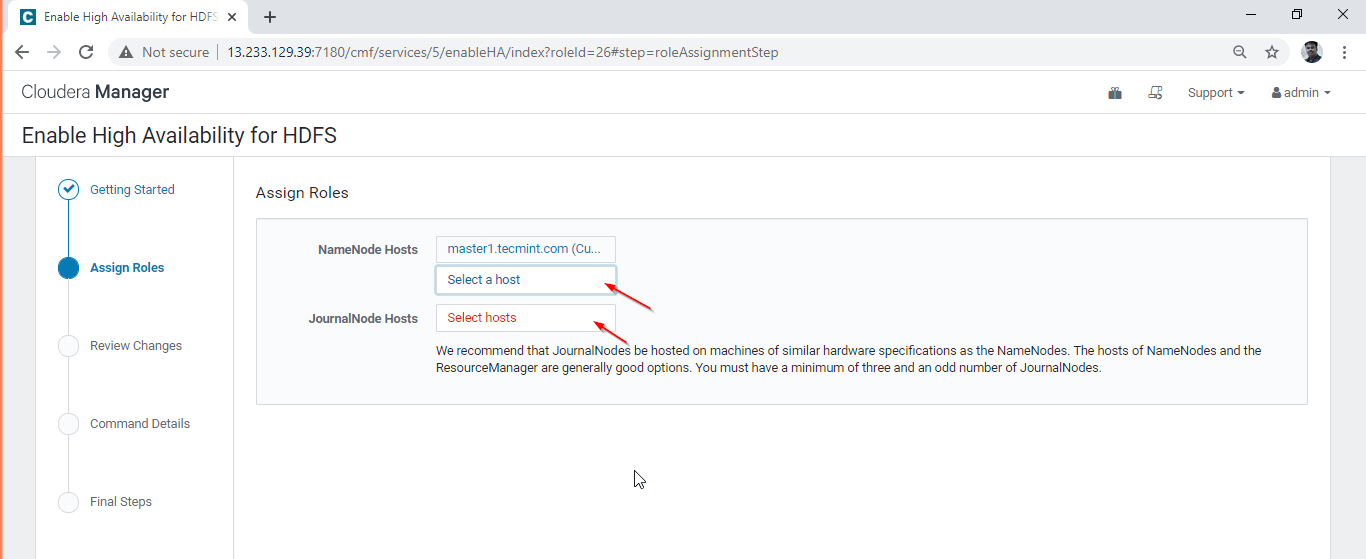The height and width of the screenshot is (559, 1366).
Task: Click the Cloudera parcels gift icon
Action: click(x=1115, y=93)
